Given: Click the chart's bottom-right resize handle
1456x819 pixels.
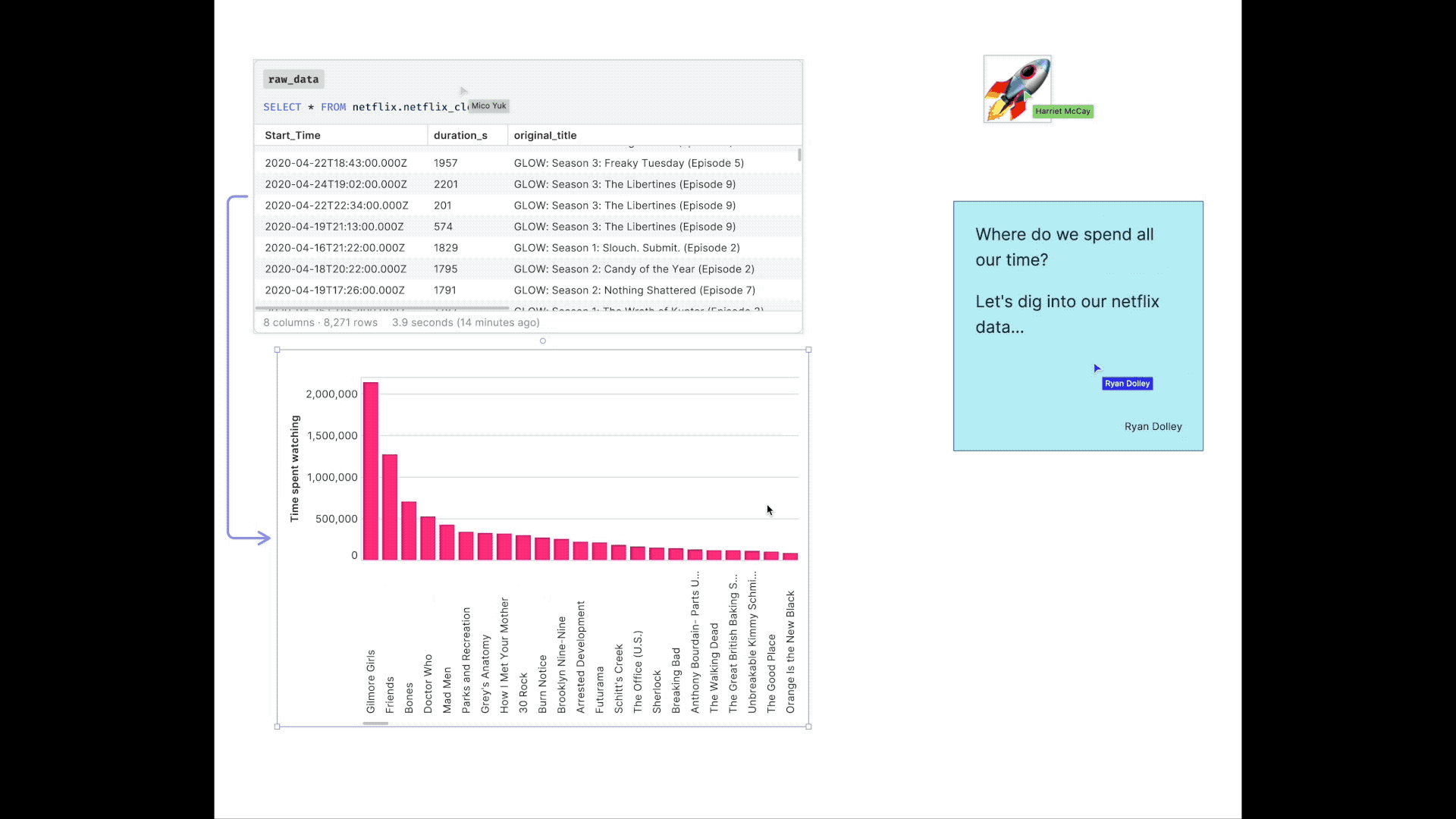Looking at the screenshot, I should click(808, 726).
